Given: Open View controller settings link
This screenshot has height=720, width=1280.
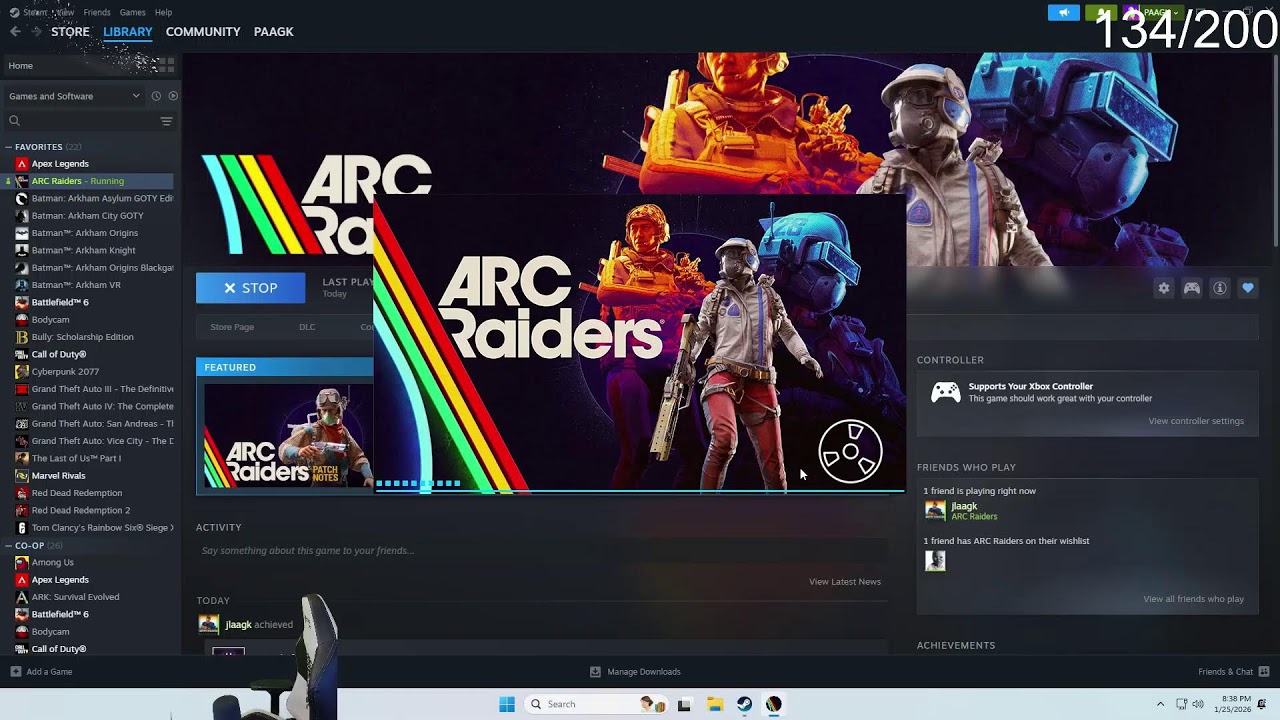Looking at the screenshot, I should (x=1196, y=421).
